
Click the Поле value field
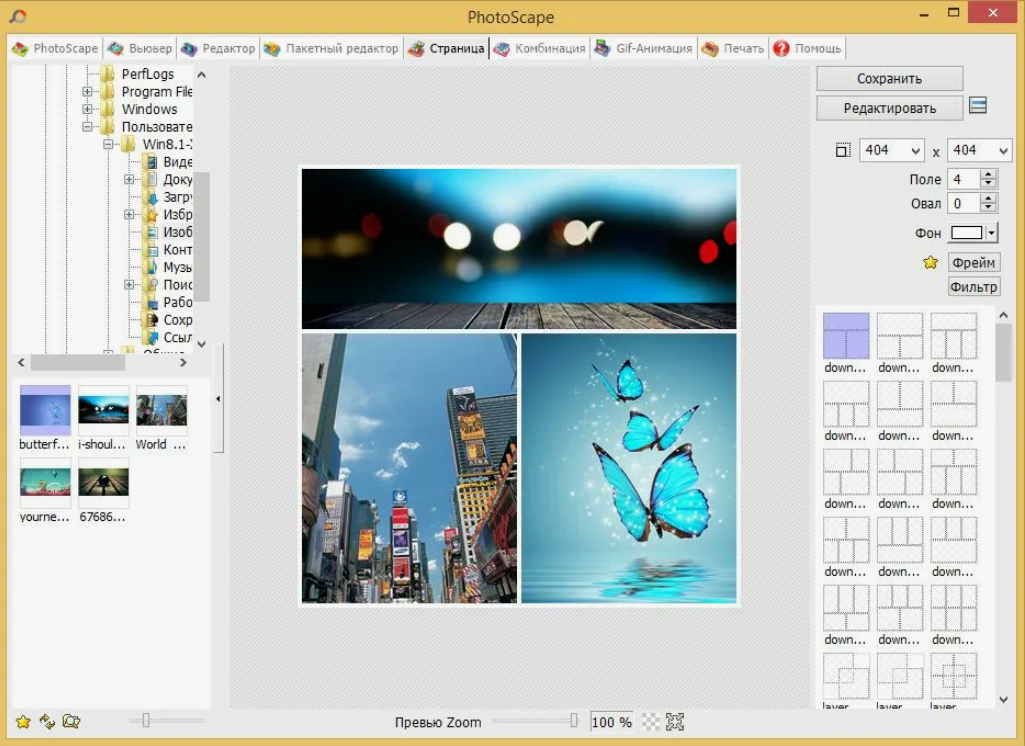click(964, 179)
